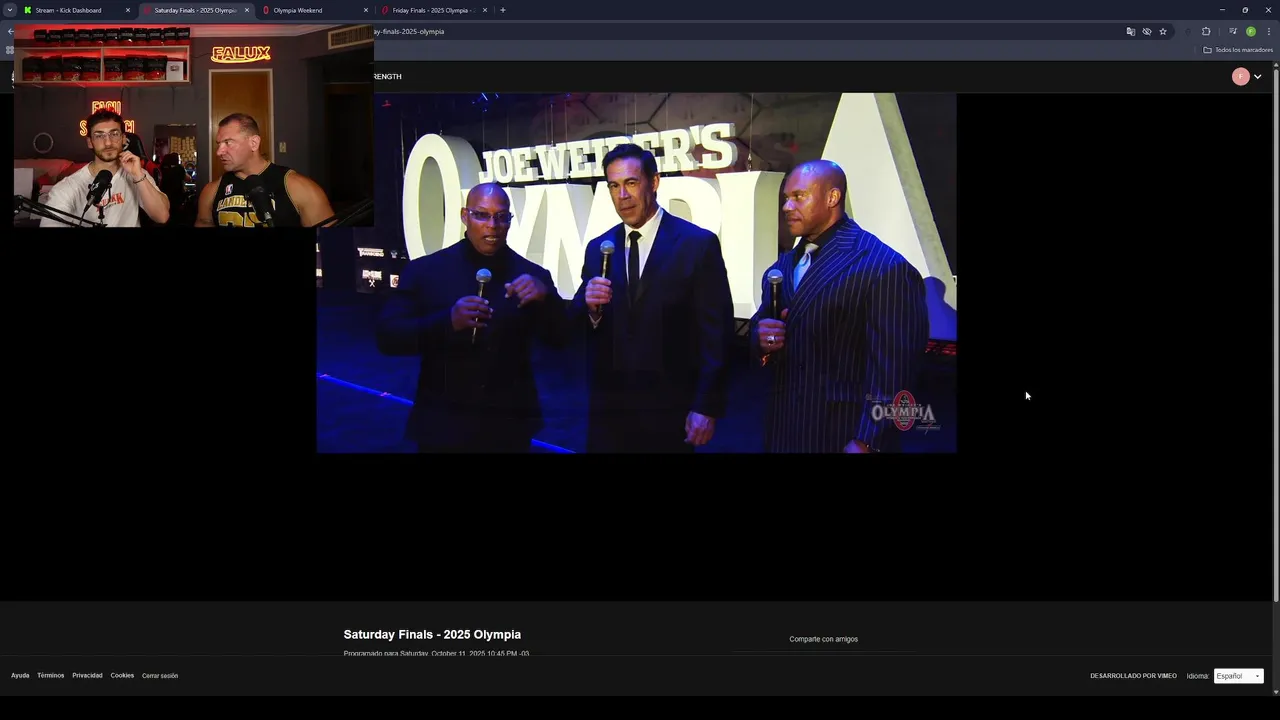Click the pink F user avatar on the page
The height and width of the screenshot is (720, 1280).
(1241, 77)
